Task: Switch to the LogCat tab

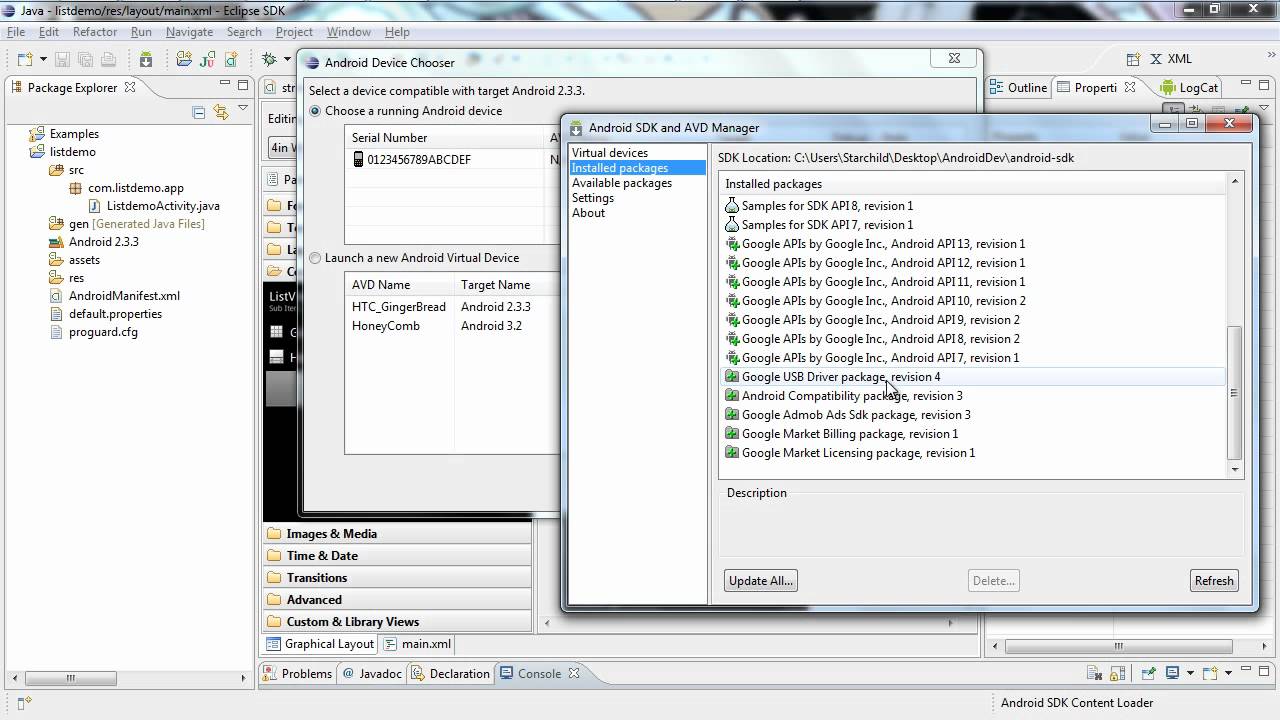Action: pyautogui.click(x=1190, y=88)
